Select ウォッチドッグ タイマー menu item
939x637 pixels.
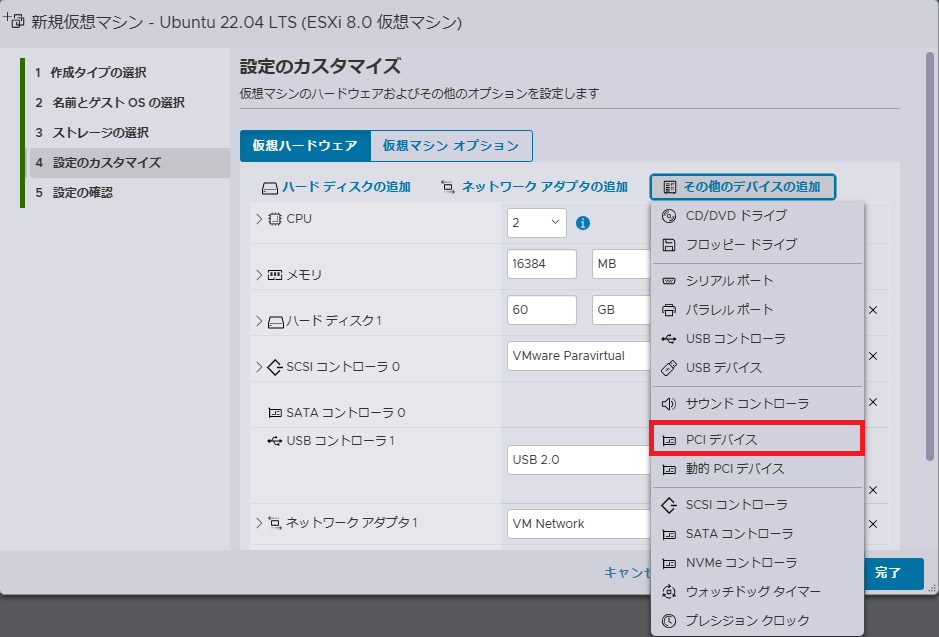pyautogui.click(x=757, y=592)
